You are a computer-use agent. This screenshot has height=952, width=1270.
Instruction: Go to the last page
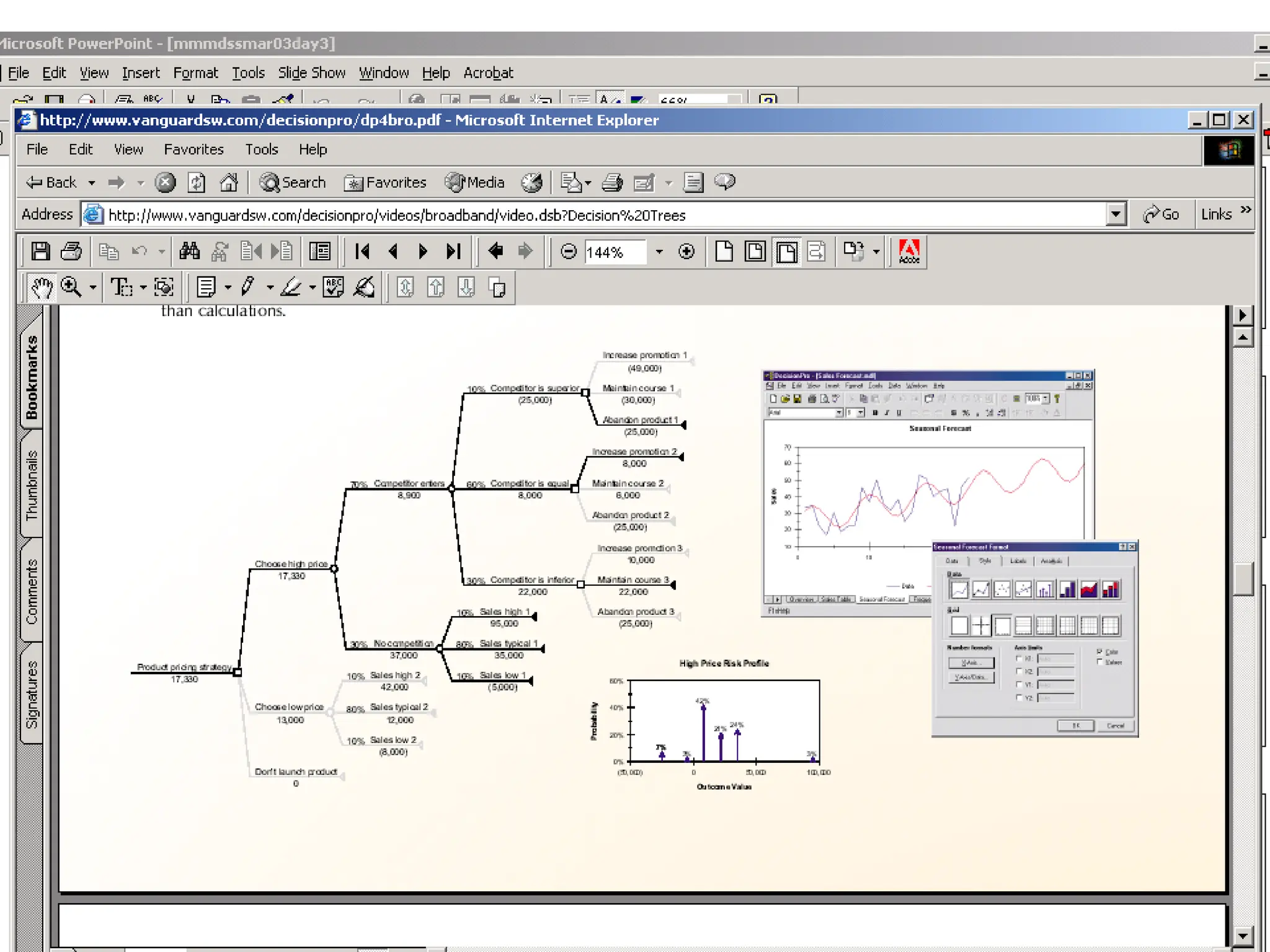(x=454, y=252)
